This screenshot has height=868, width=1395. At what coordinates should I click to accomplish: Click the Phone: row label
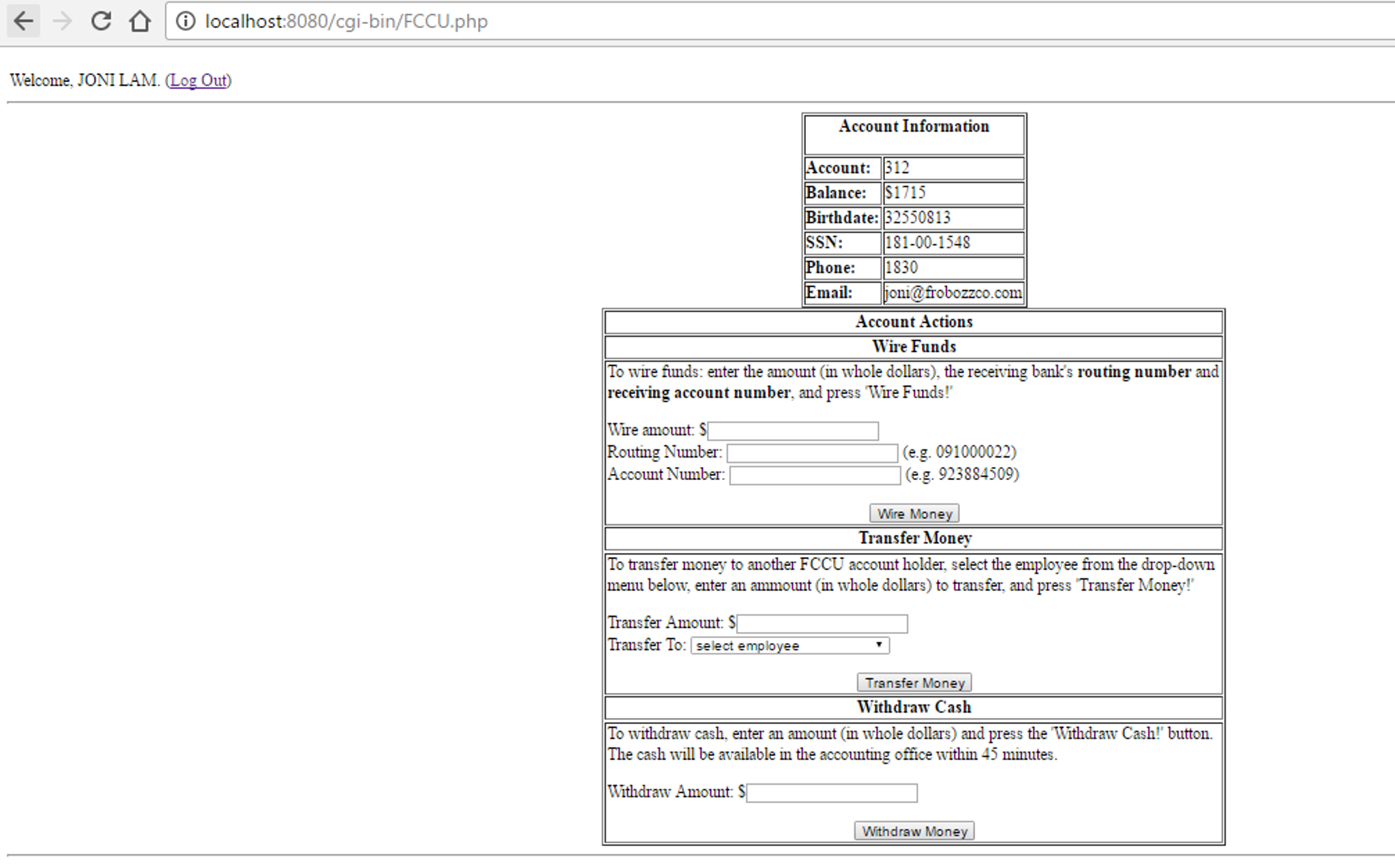pos(830,267)
